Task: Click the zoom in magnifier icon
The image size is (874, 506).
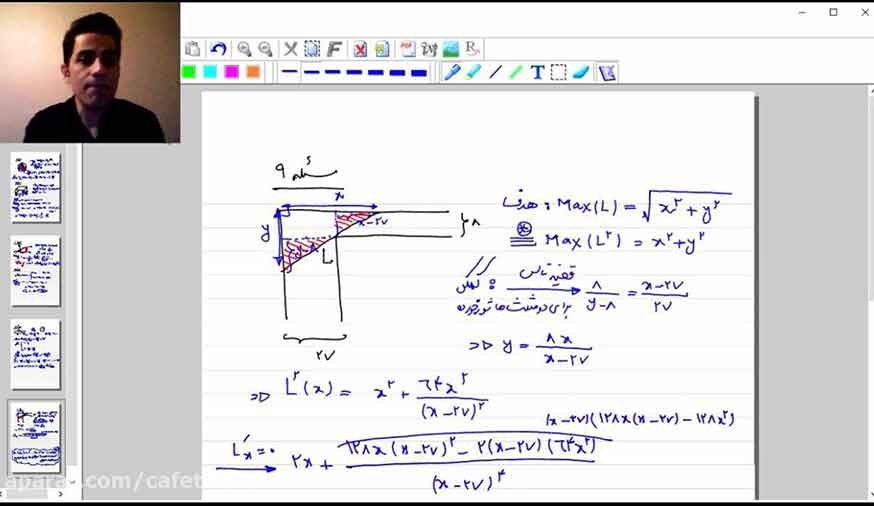Action: pos(244,49)
